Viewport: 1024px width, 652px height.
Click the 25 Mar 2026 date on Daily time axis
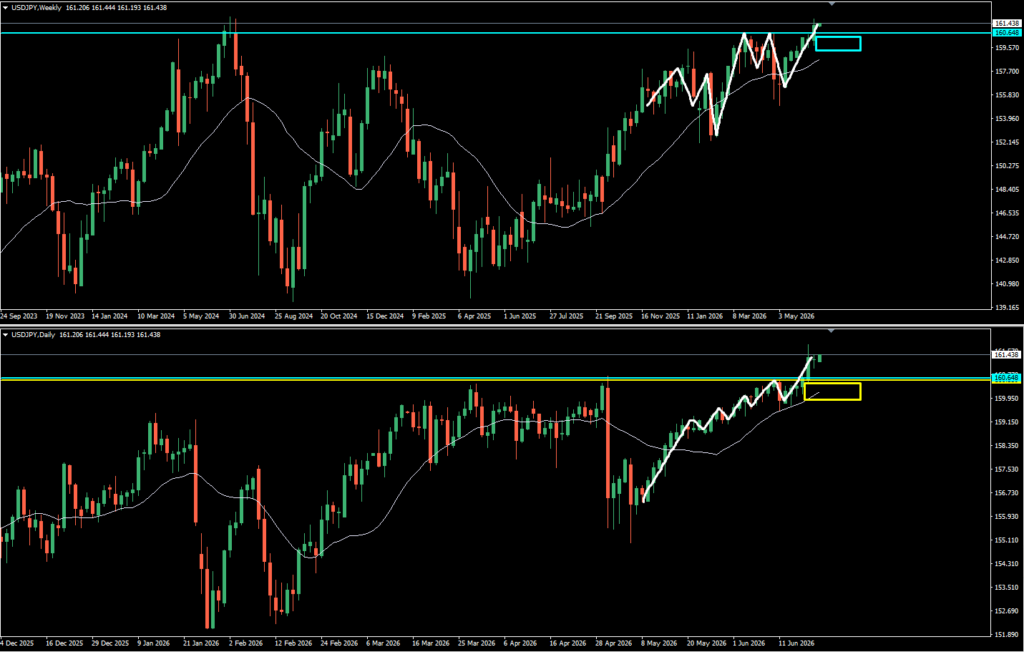point(477,643)
